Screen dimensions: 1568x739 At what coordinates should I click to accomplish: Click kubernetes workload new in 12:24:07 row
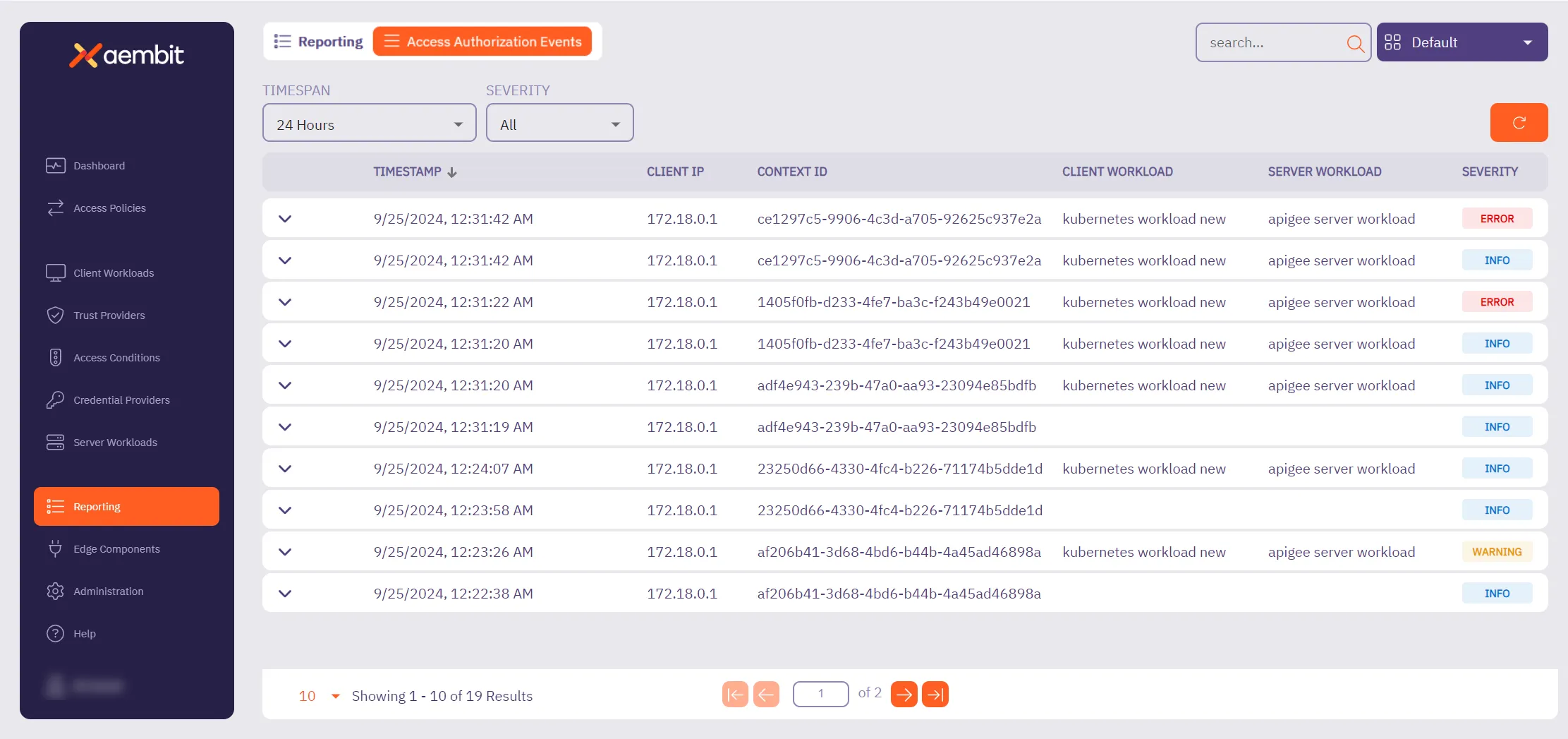[1144, 469]
